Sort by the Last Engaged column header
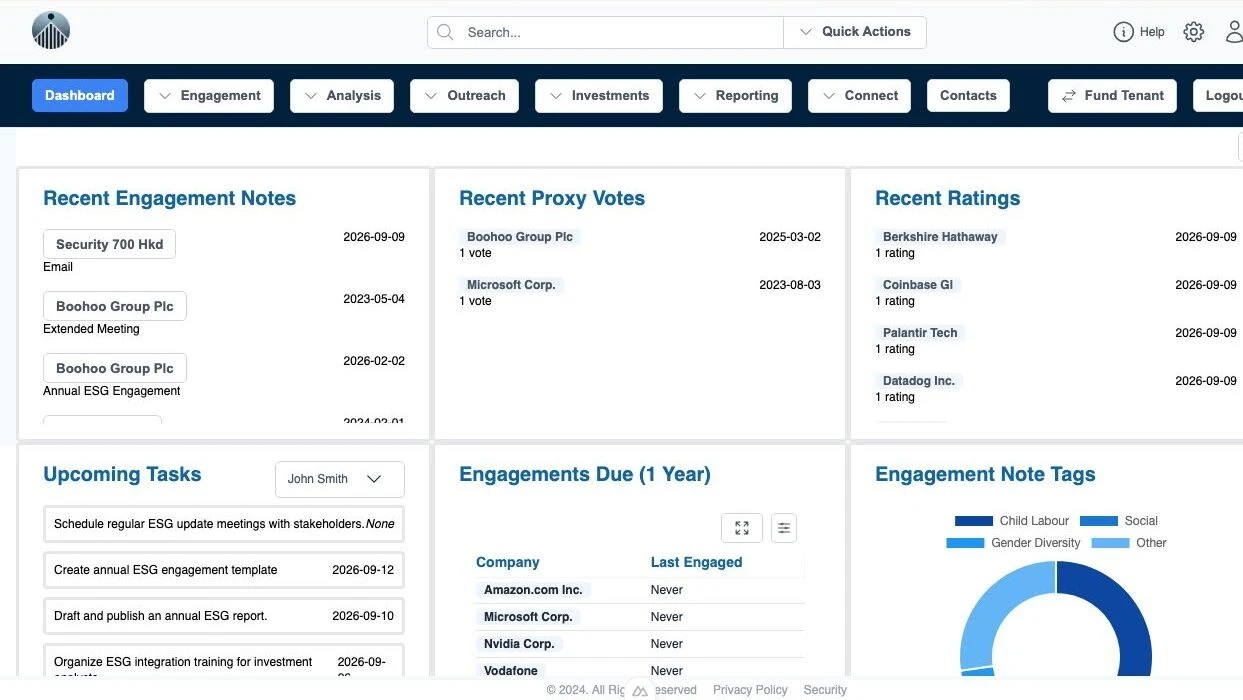The height and width of the screenshot is (700, 1243). (x=697, y=562)
